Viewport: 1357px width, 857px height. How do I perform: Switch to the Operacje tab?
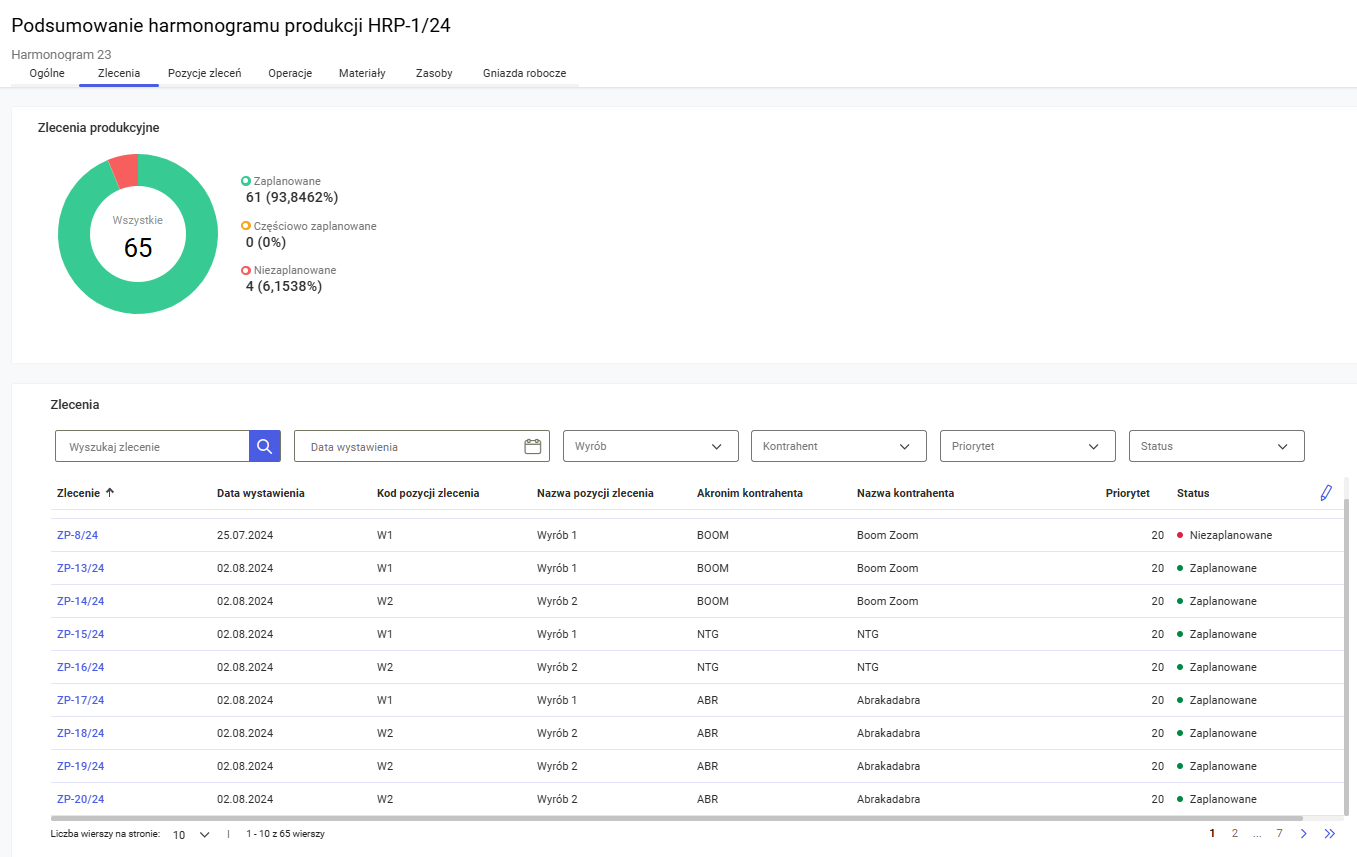pyautogui.click(x=290, y=73)
